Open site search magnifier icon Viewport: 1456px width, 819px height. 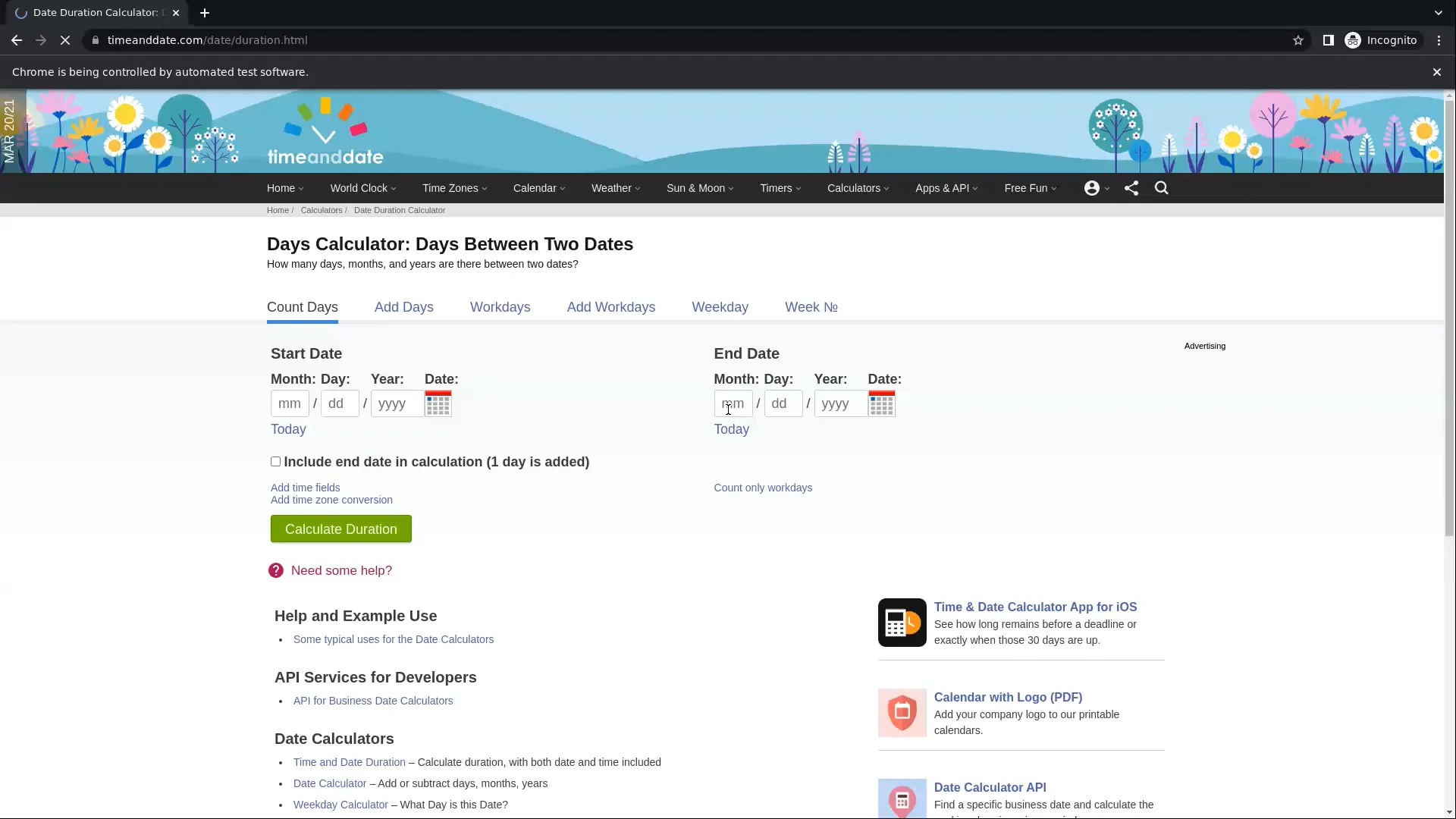(x=1162, y=188)
